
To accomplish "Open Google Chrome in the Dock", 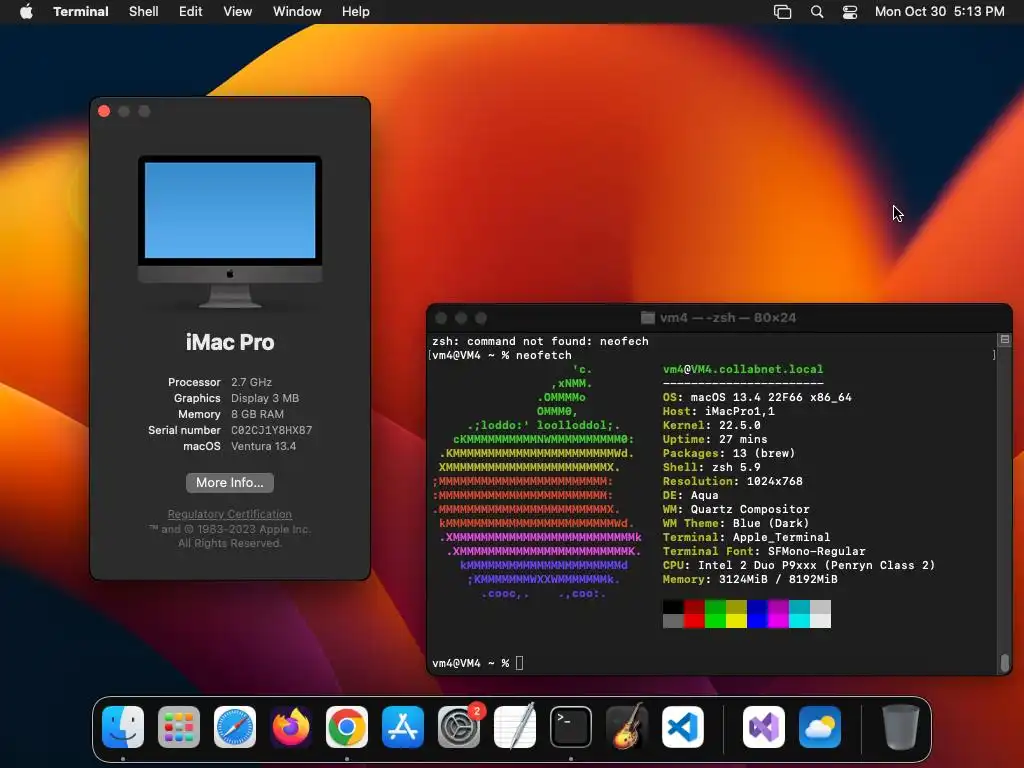I will (347, 727).
